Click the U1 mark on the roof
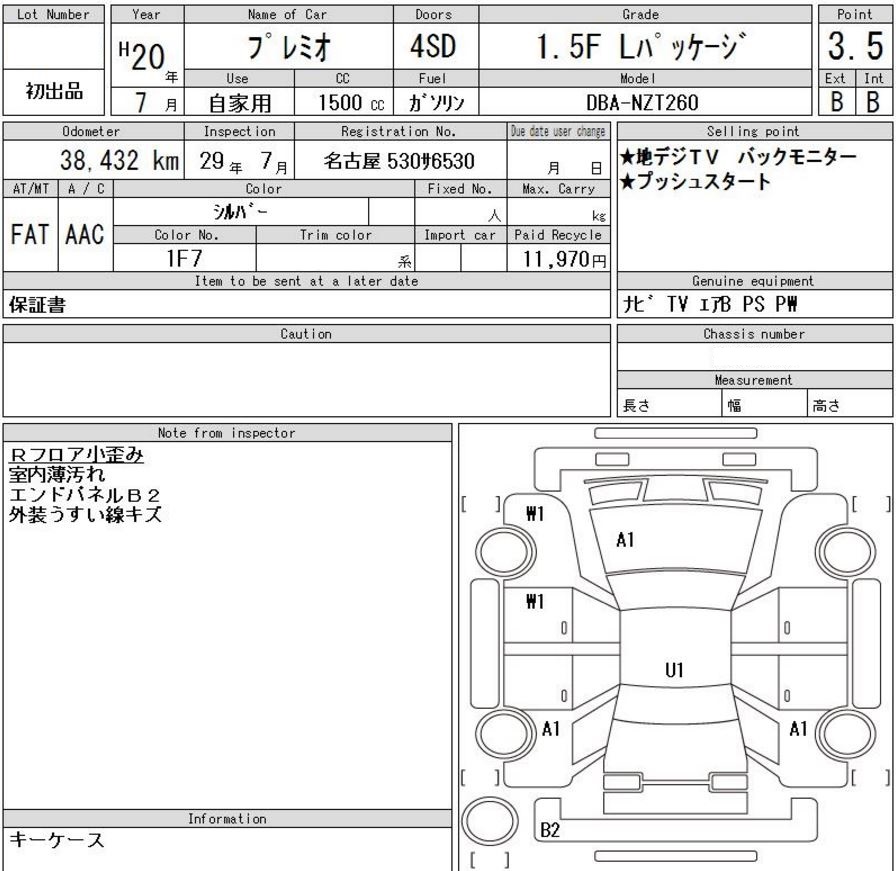Screen dimensions: 896x871 [x=674, y=670]
